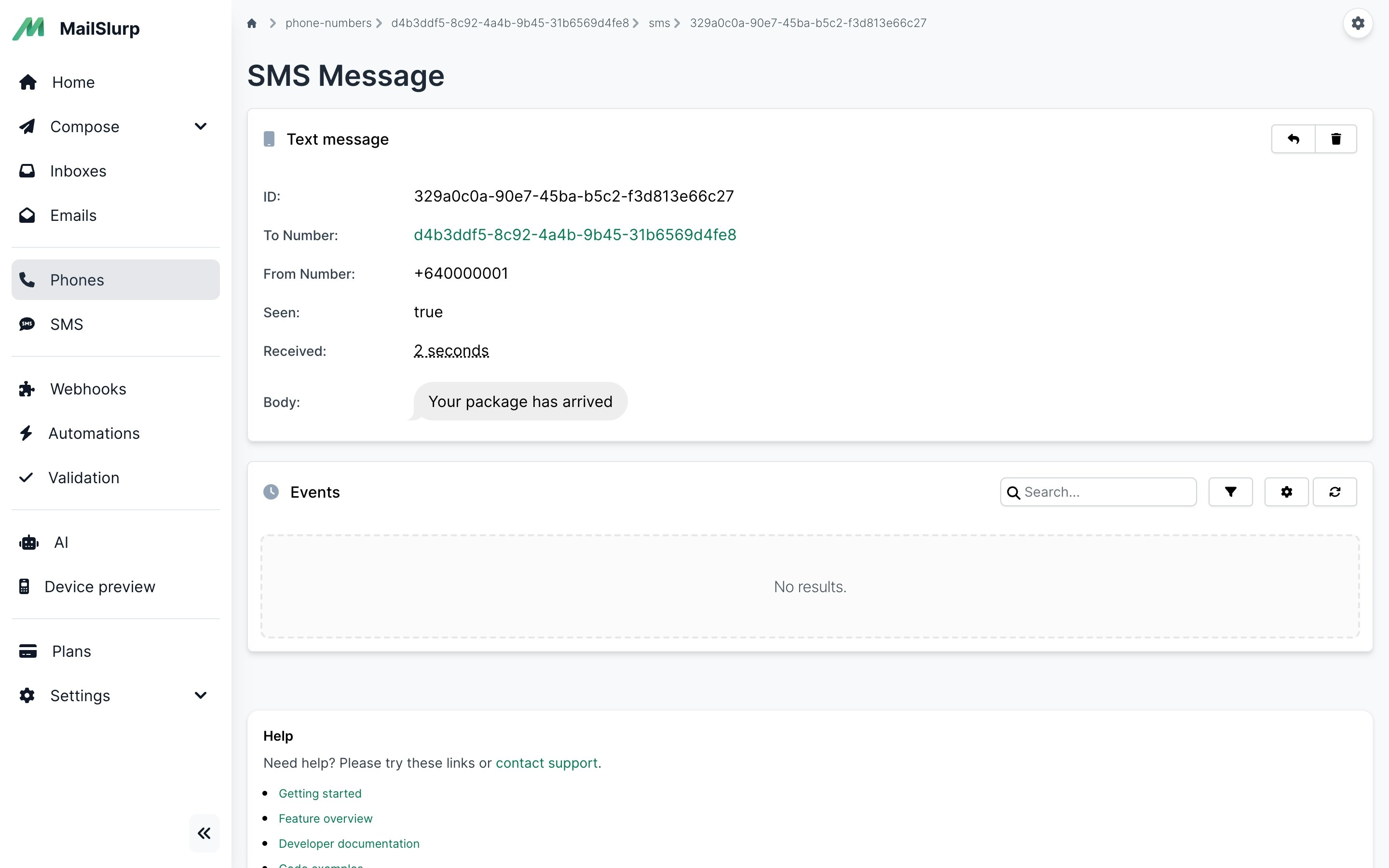Viewport: 1389px width, 868px height.
Task: Open the To Number phone link
Action: [x=574, y=235]
